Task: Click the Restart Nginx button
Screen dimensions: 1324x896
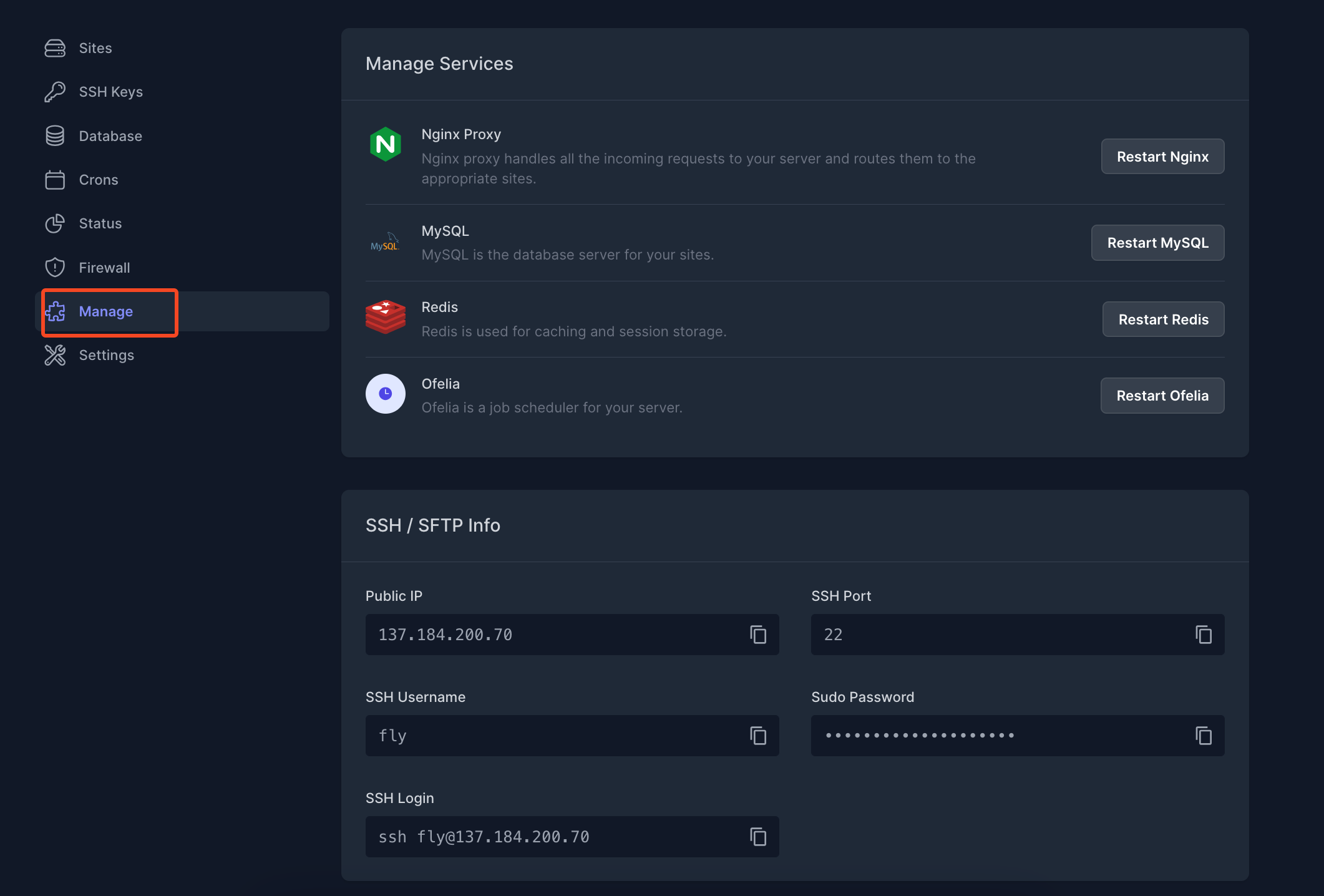Action: click(1162, 157)
